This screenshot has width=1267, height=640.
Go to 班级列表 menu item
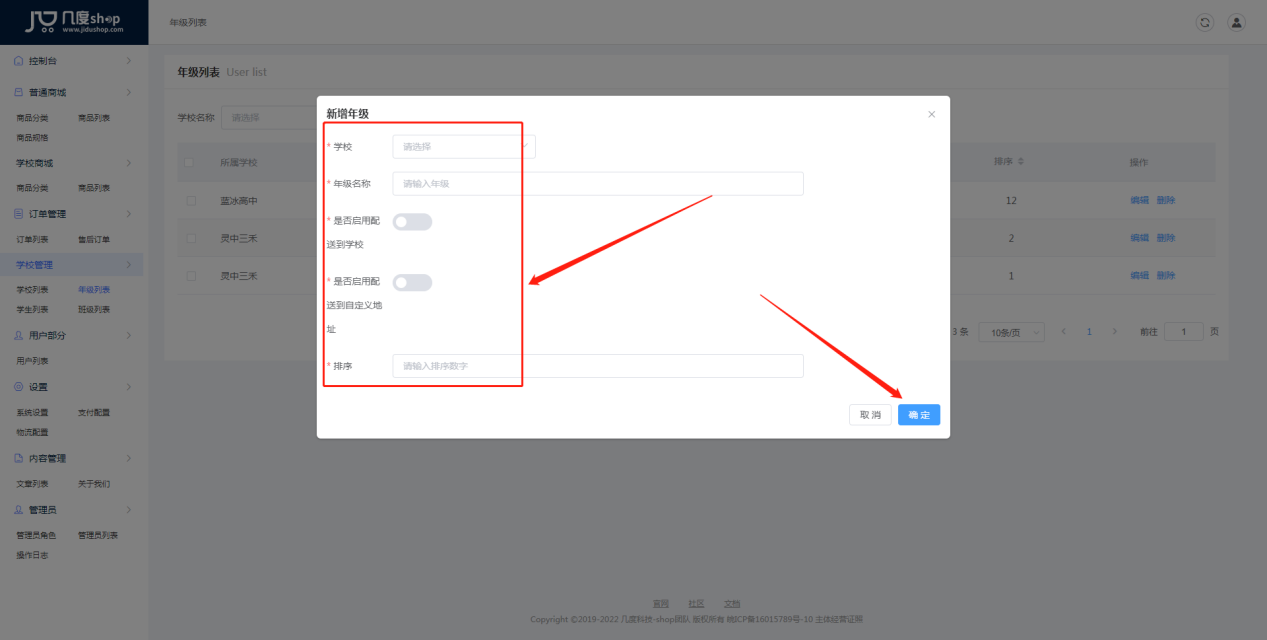click(94, 309)
